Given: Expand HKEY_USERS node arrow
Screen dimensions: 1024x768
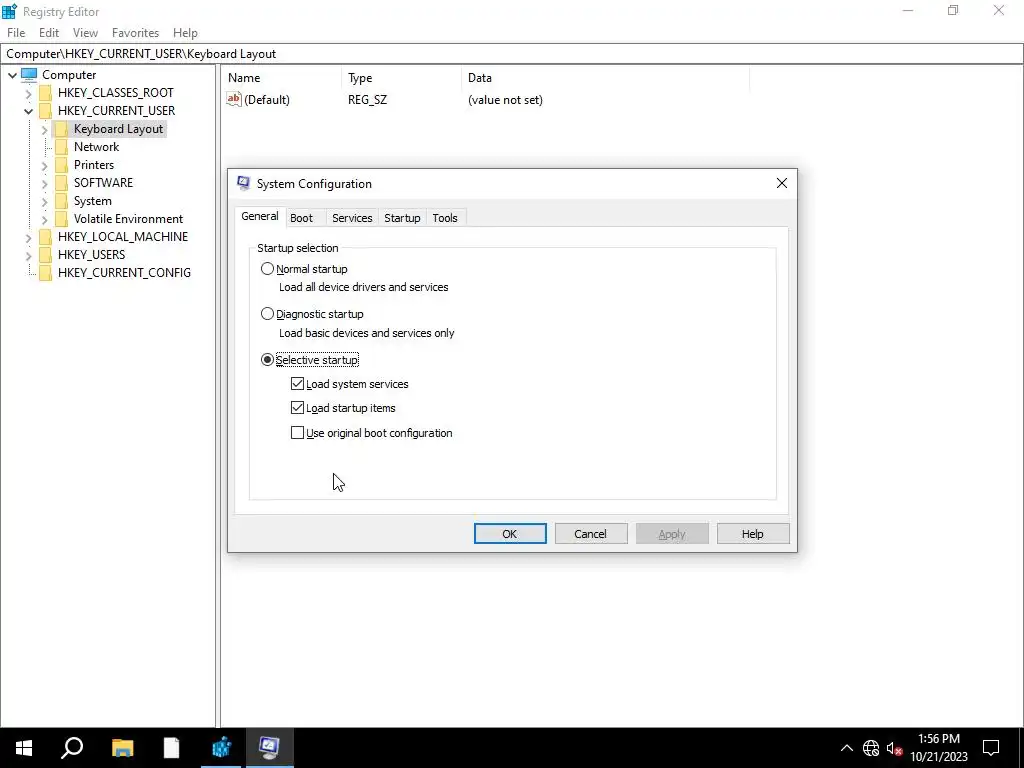Looking at the screenshot, I should [28, 255].
